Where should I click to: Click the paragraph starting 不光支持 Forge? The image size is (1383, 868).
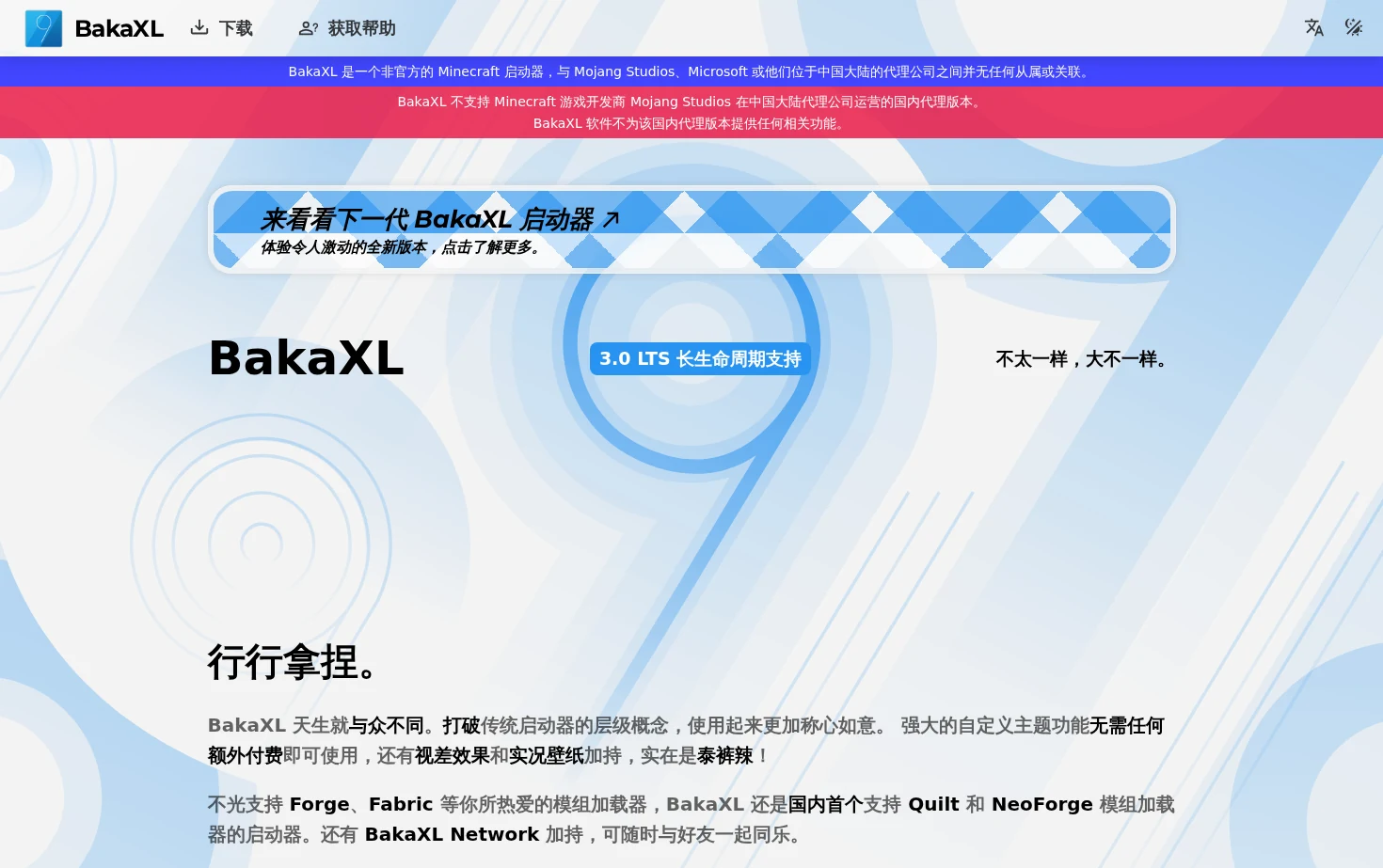(691, 819)
